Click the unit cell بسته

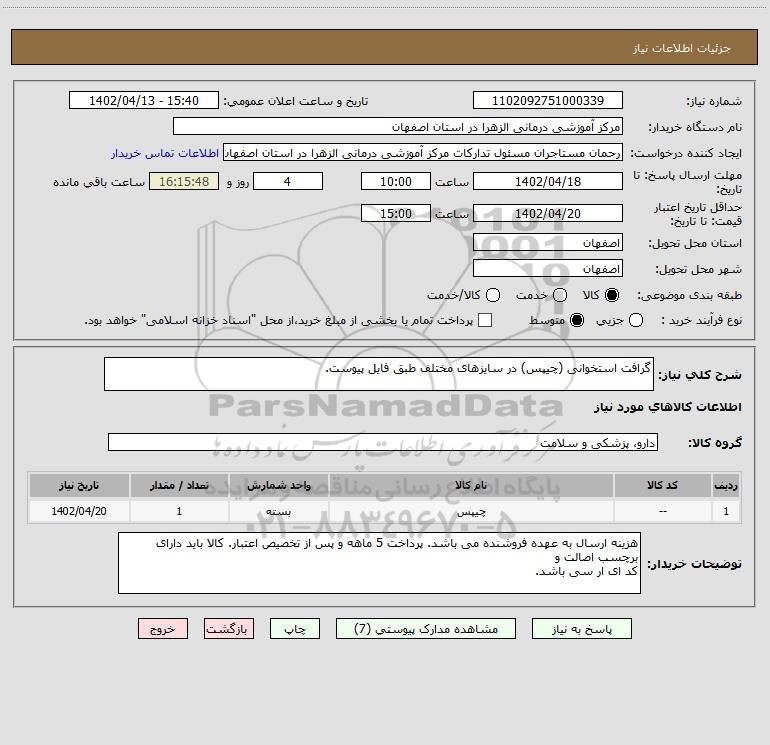278,511
